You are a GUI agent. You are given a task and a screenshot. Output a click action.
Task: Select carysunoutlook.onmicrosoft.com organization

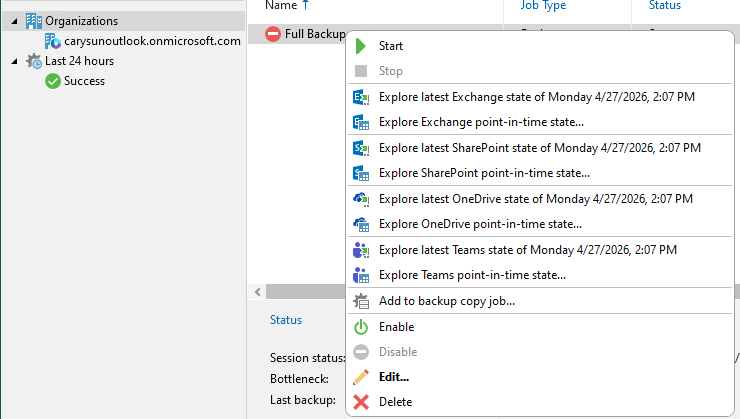pyautogui.click(x=152, y=42)
